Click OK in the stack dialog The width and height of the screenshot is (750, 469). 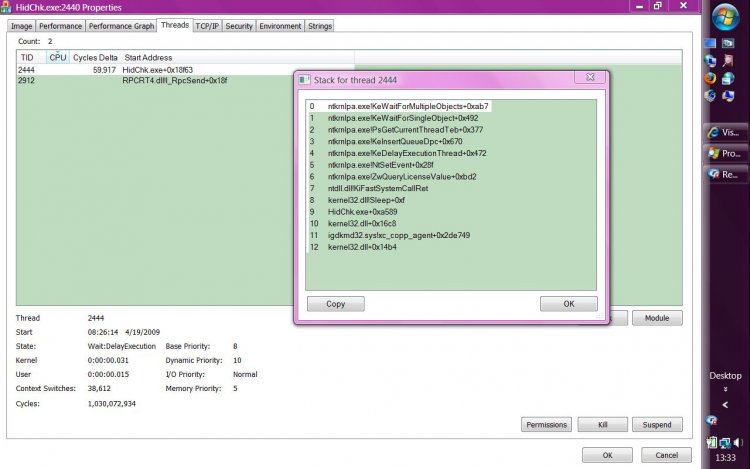click(x=568, y=304)
